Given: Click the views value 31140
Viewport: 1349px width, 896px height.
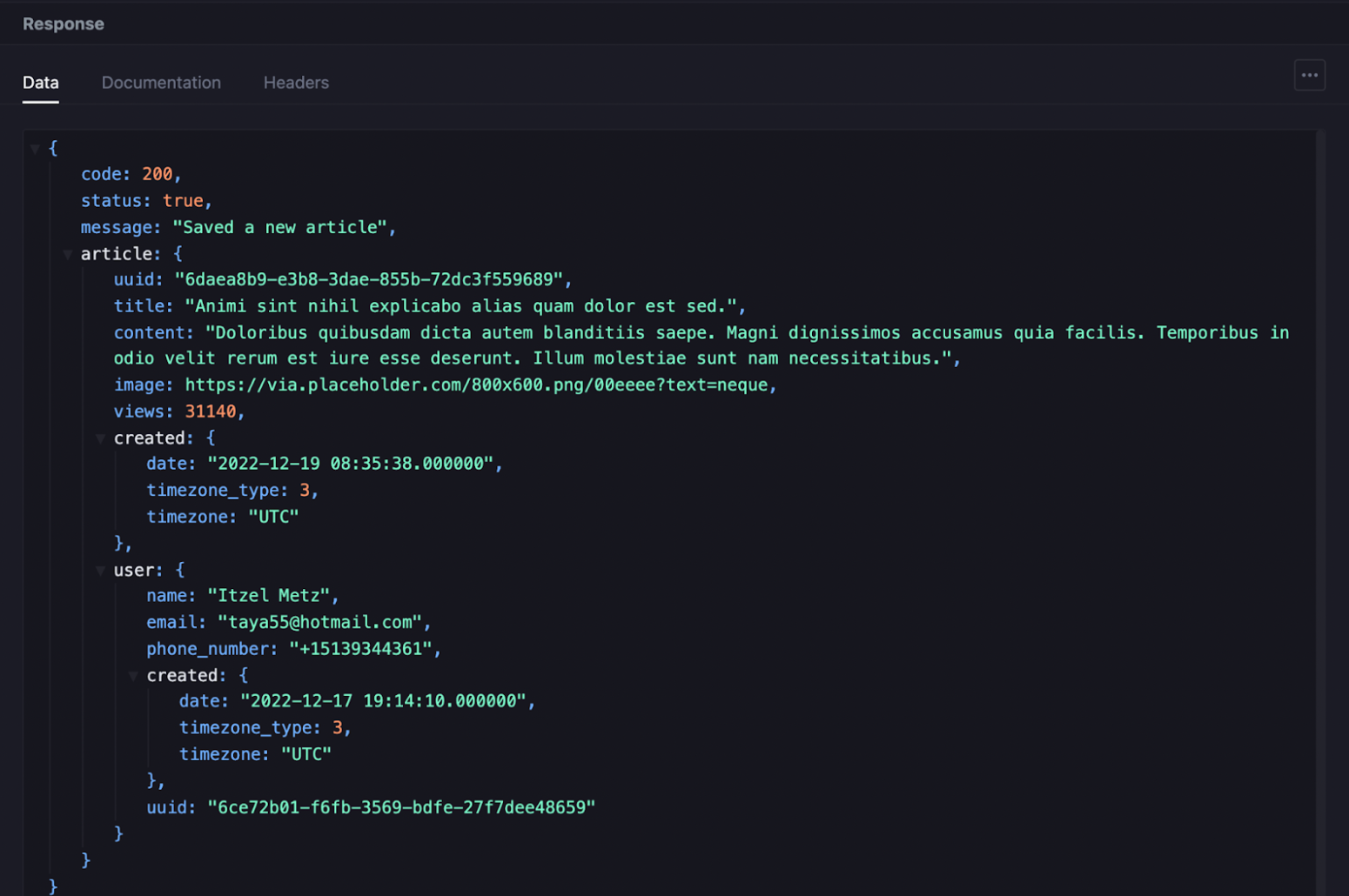Looking at the screenshot, I should (x=211, y=411).
